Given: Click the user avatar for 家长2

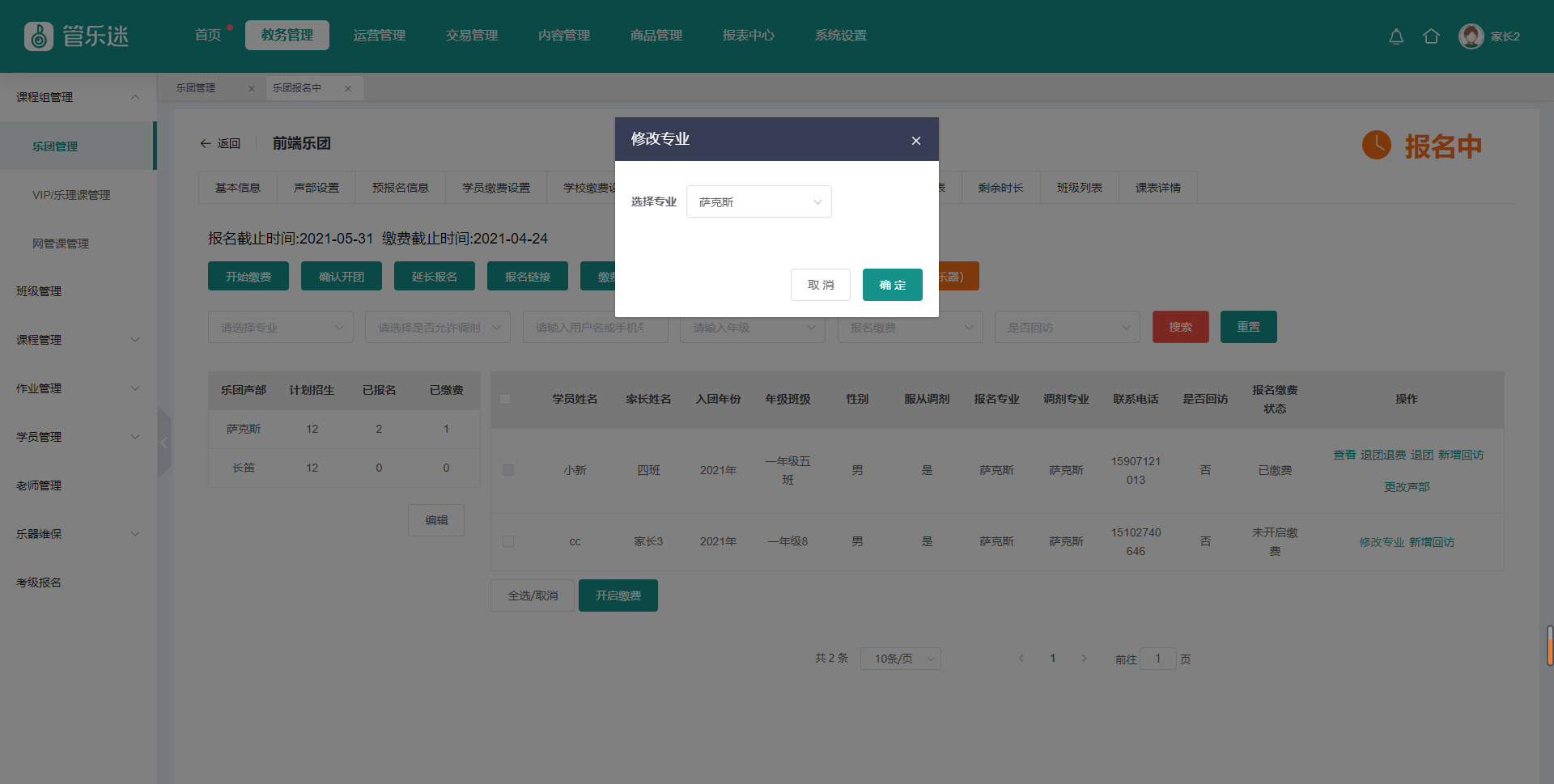Looking at the screenshot, I should [x=1471, y=36].
